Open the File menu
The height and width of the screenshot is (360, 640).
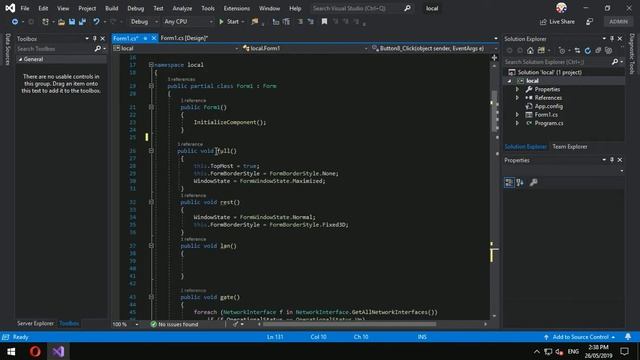point(25,8)
